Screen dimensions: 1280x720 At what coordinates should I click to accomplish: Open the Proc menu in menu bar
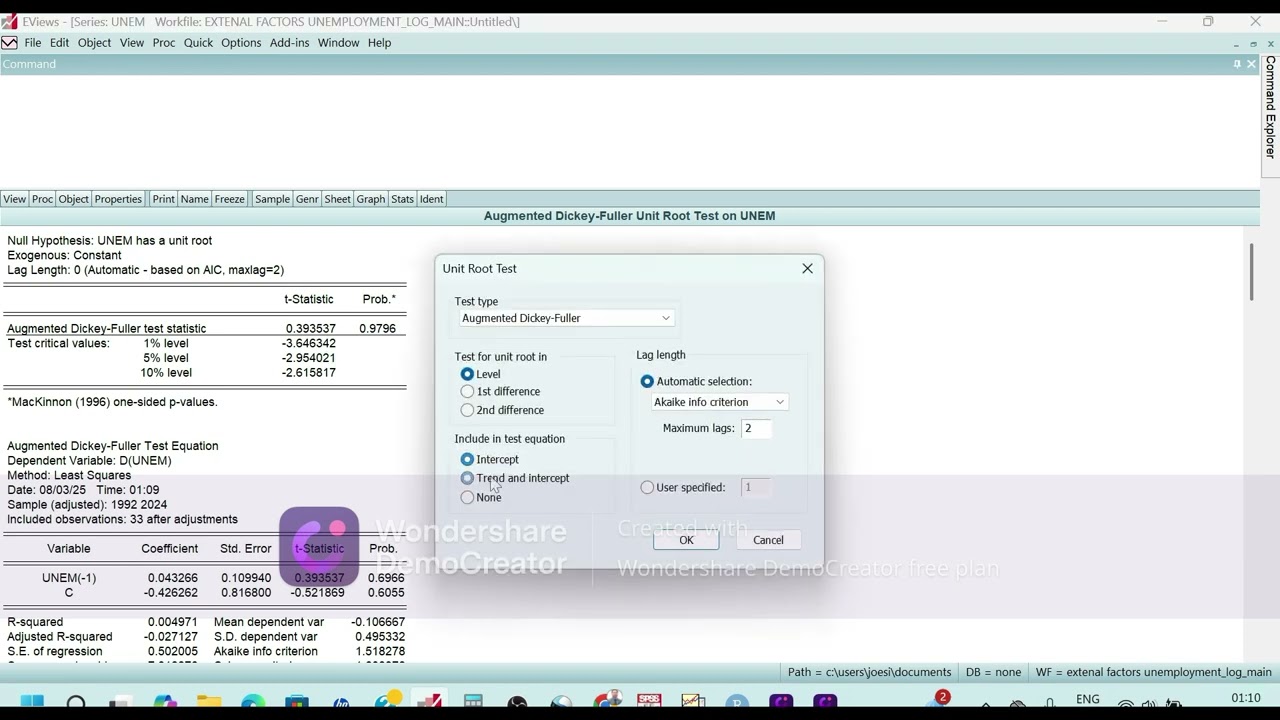[x=164, y=43]
